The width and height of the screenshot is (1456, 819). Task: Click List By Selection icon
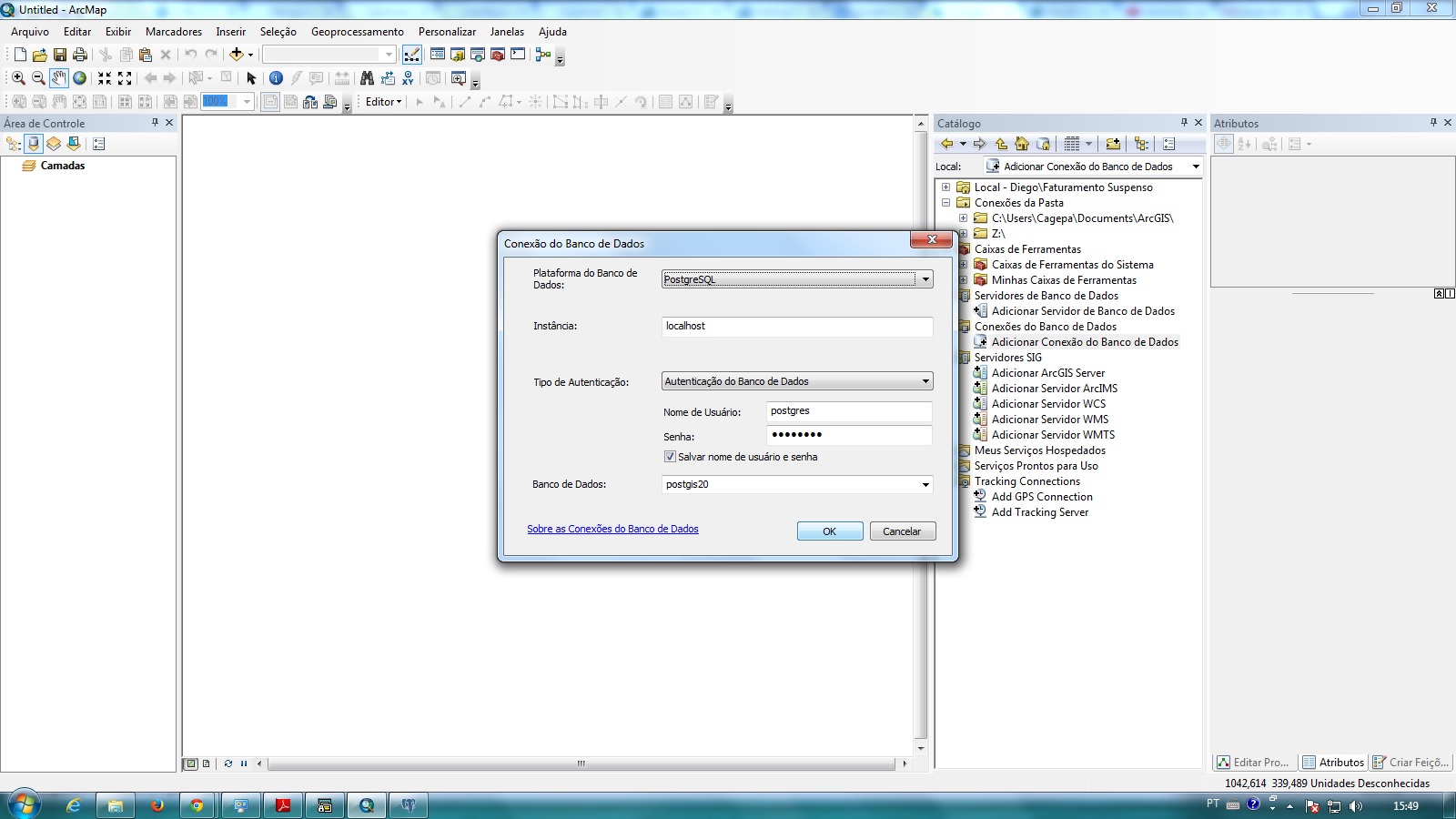[x=74, y=144]
